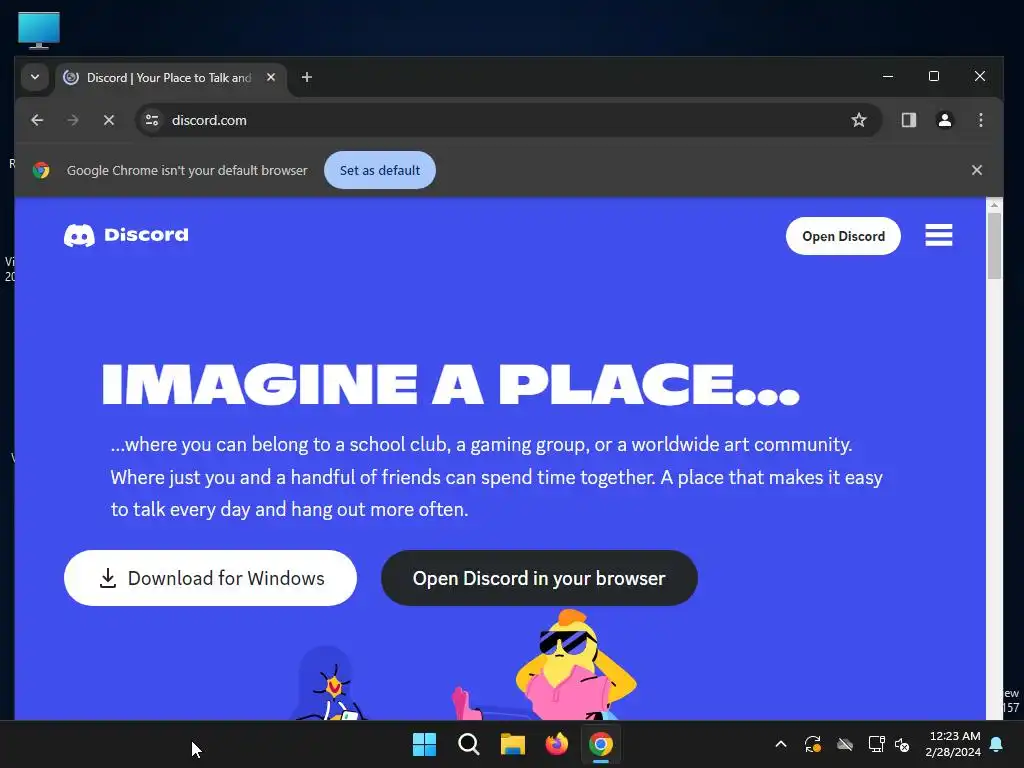Click the This PC desktop icon
Image resolution: width=1024 pixels, height=768 pixels.
pos(39,30)
